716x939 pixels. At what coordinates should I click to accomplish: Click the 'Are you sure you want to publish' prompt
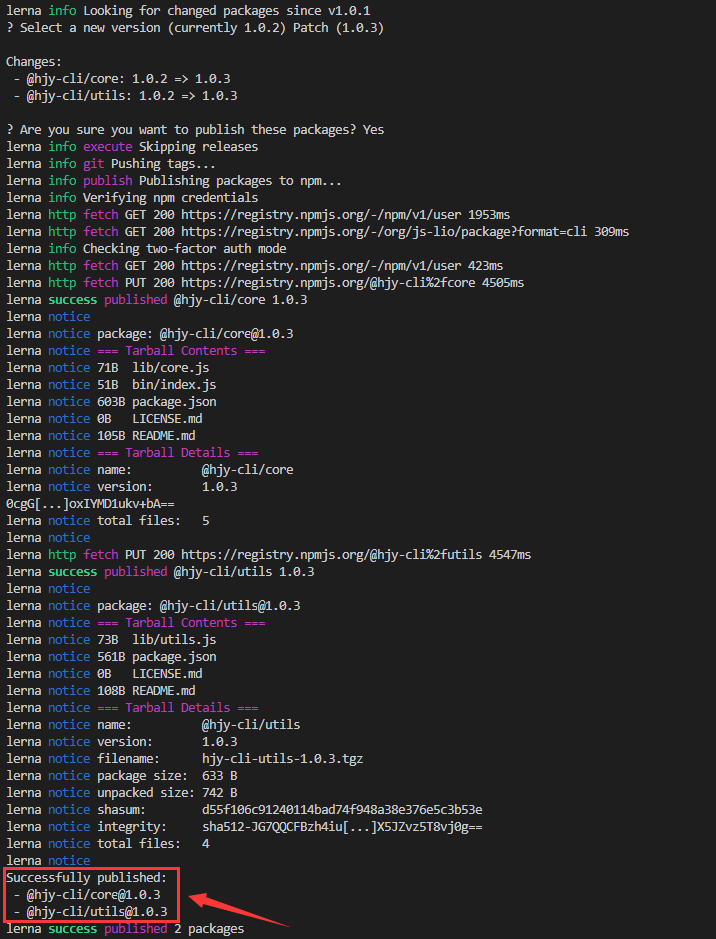coord(195,129)
